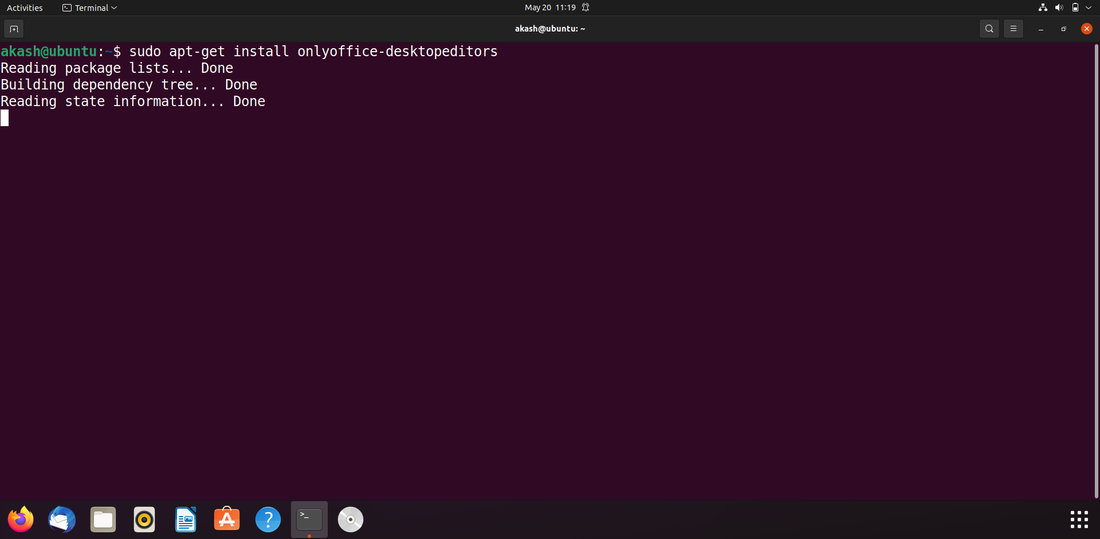
Task: Click the akash@ubuntu prompt text
Action: tap(48, 52)
